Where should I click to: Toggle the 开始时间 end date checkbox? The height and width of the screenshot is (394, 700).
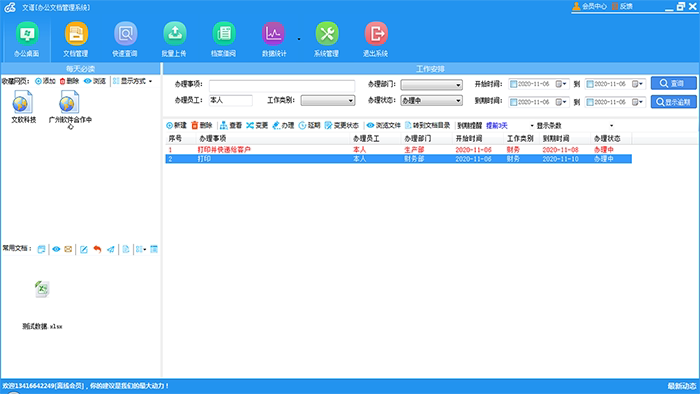pos(590,84)
